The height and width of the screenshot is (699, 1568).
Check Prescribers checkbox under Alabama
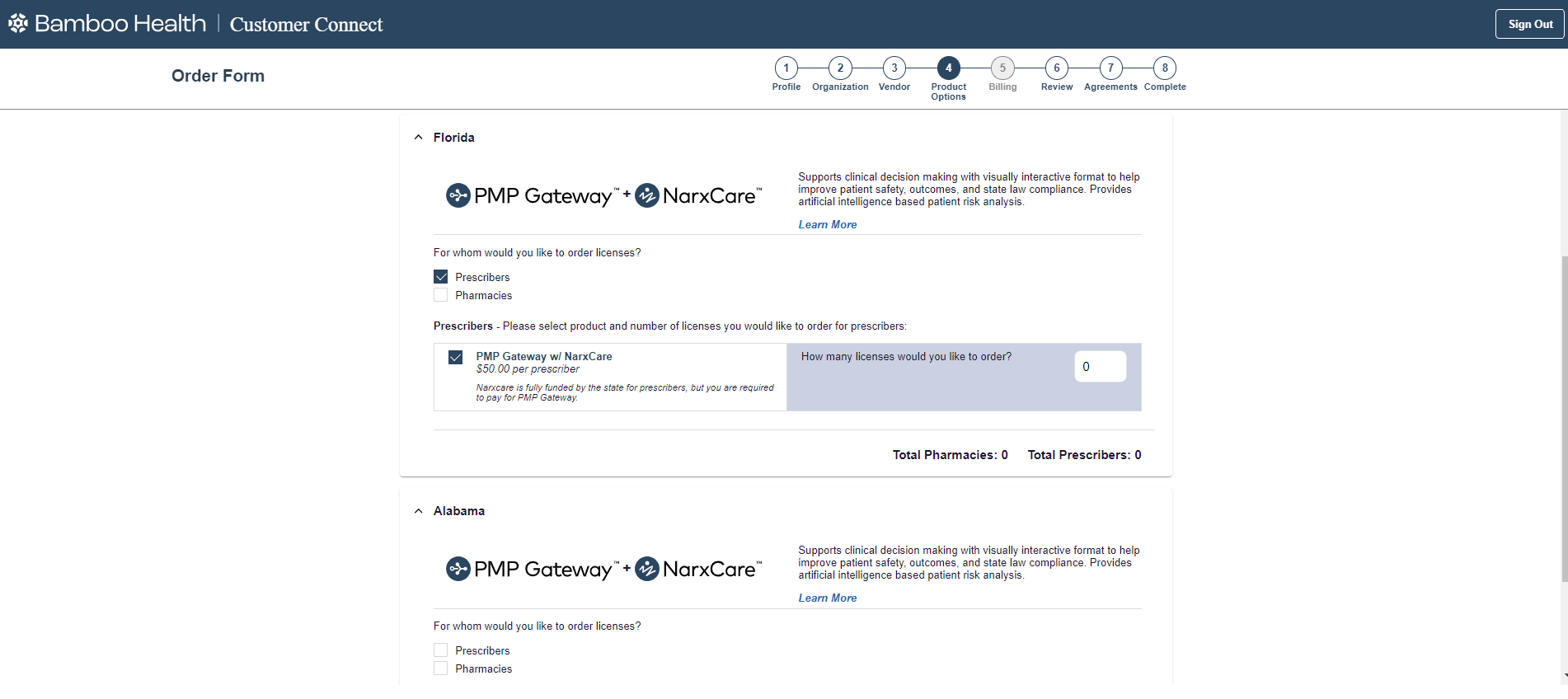coord(441,650)
